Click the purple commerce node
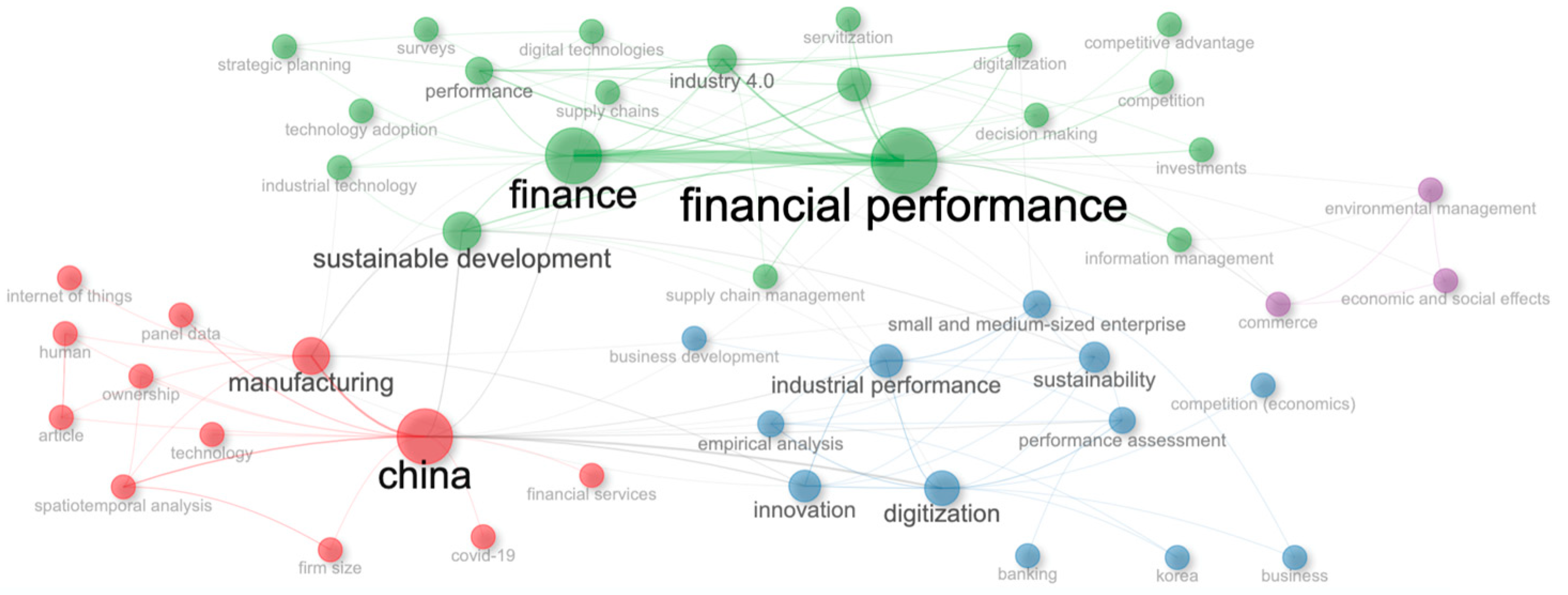 (1278, 304)
